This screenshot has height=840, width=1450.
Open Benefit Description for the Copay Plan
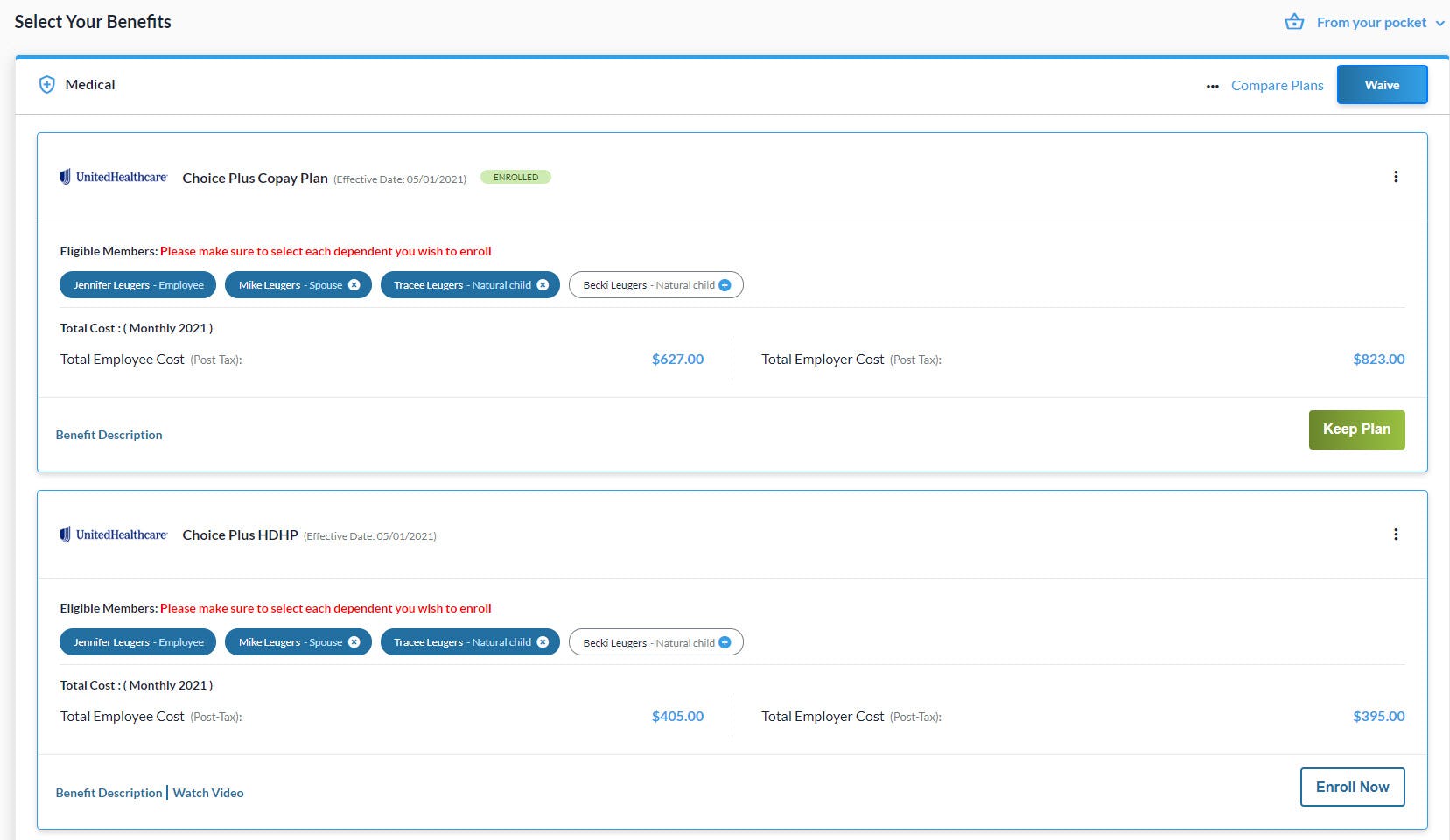click(x=109, y=435)
